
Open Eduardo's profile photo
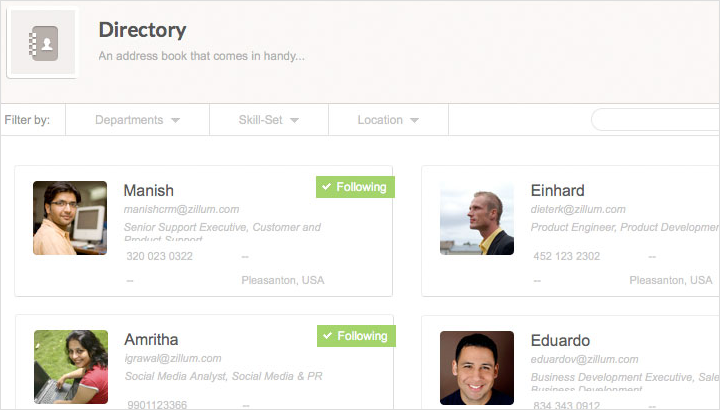coord(477,367)
